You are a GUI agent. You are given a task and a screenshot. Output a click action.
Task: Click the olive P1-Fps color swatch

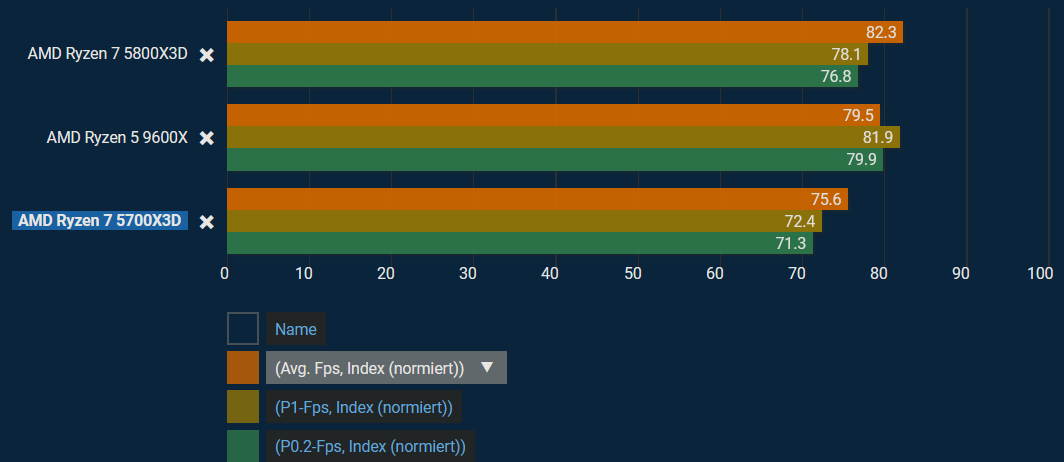coord(243,407)
